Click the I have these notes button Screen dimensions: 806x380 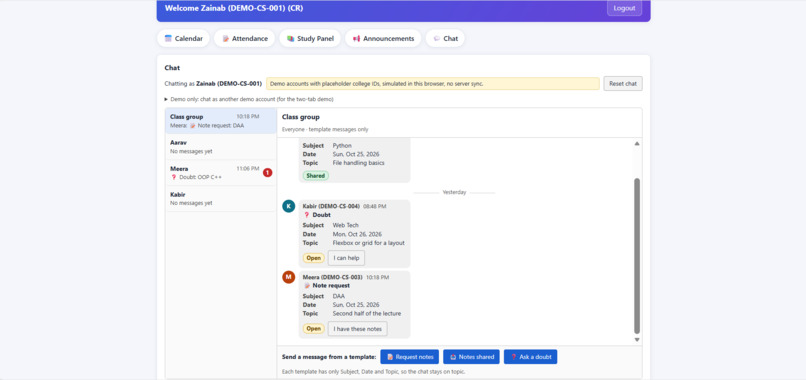point(358,329)
